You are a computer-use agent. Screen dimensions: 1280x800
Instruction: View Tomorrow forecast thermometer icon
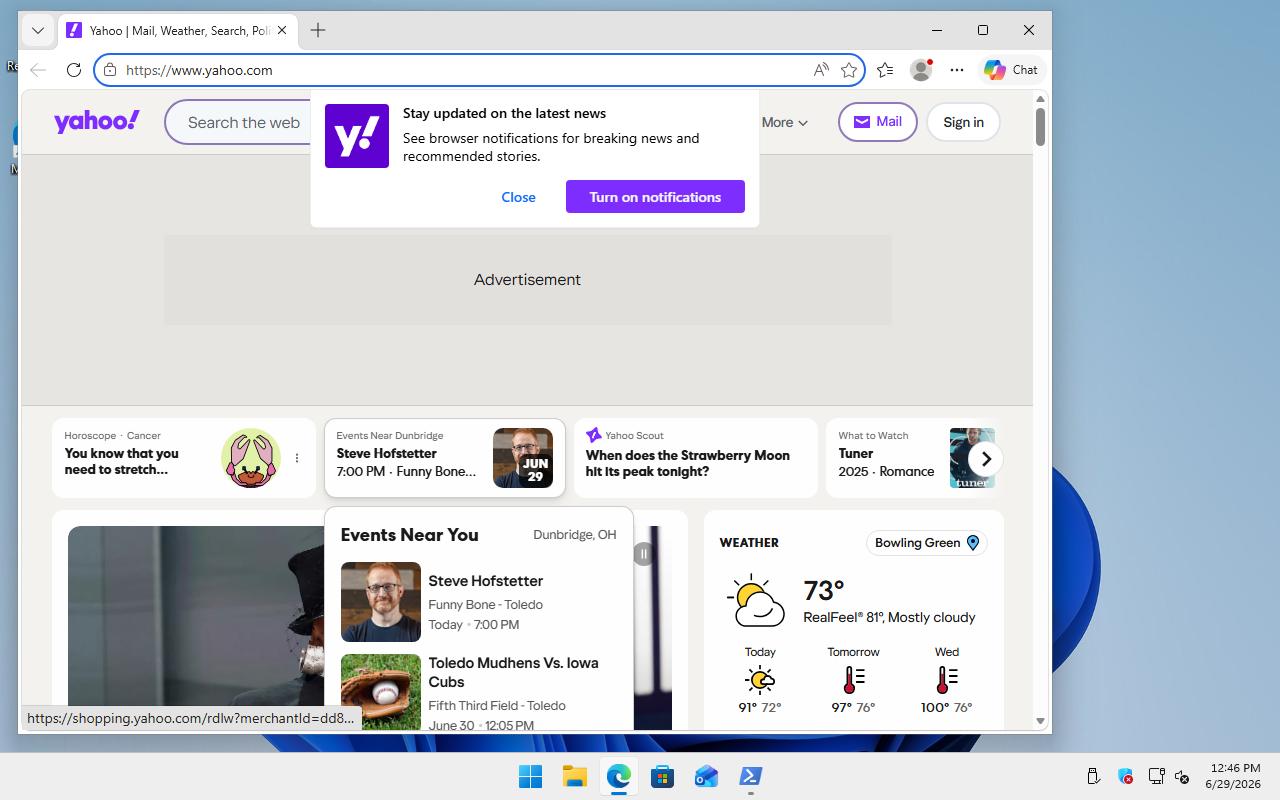click(x=853, y=680)
